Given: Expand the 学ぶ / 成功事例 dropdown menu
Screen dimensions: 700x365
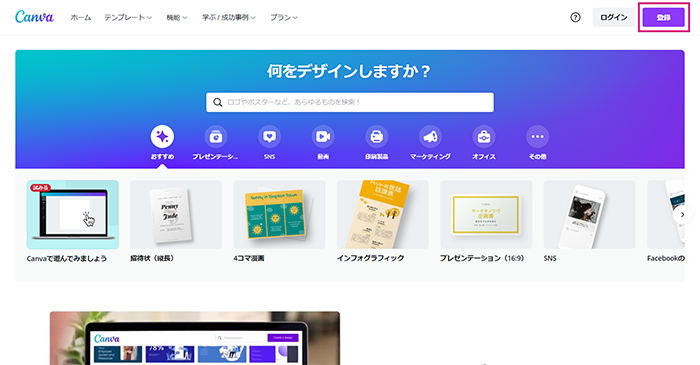Looking at the screenshot, I should coord(229,17).
